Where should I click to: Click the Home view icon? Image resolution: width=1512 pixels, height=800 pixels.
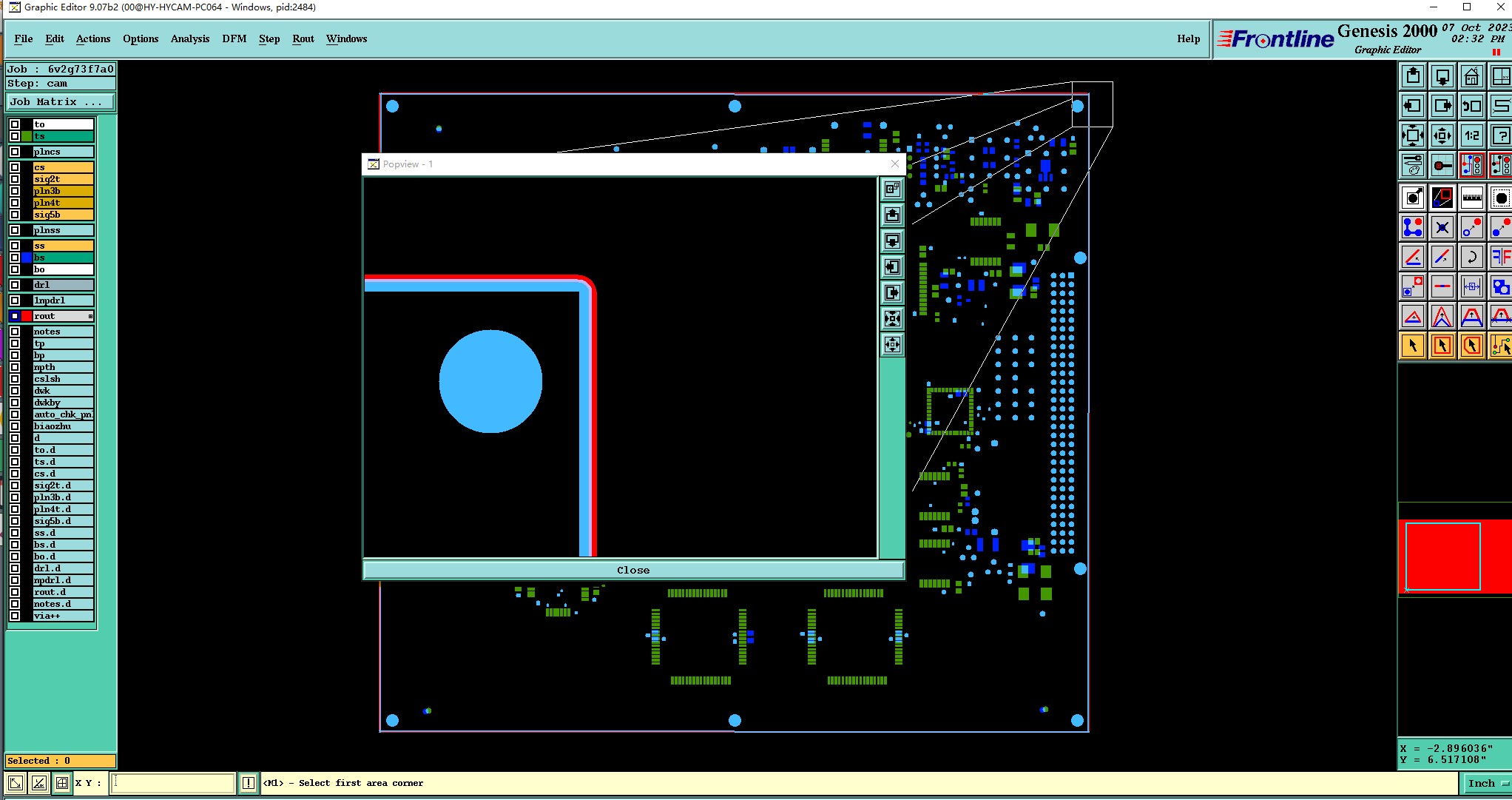coord(1472,76)
